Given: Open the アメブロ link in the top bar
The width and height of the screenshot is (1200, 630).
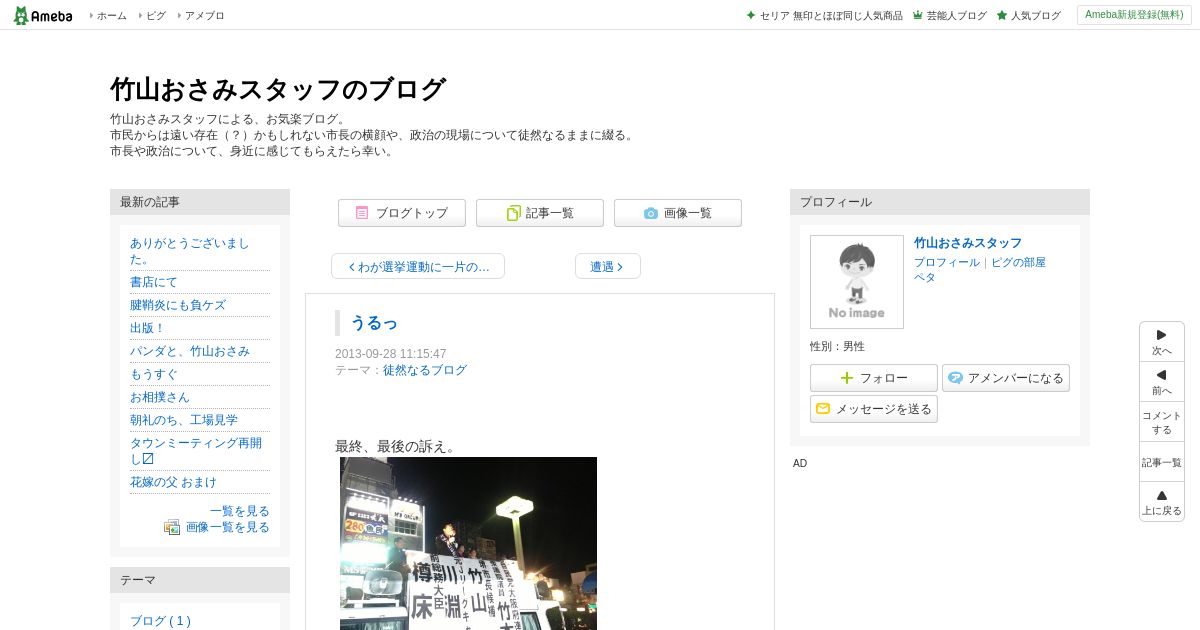Looking at the screenshot, I should tap(204, 16).
